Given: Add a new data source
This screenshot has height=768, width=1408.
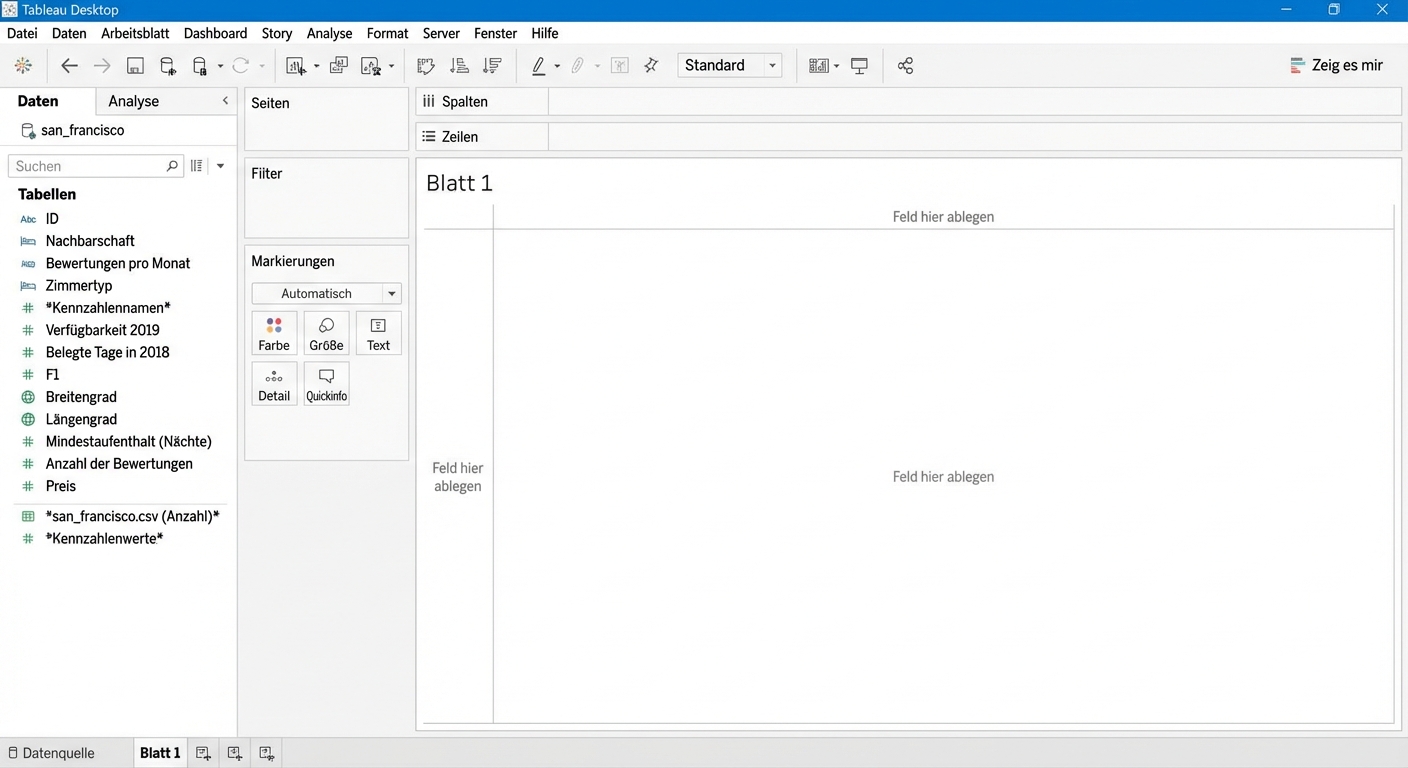Looking at the screenshot, I should click(x=168, y=66).
